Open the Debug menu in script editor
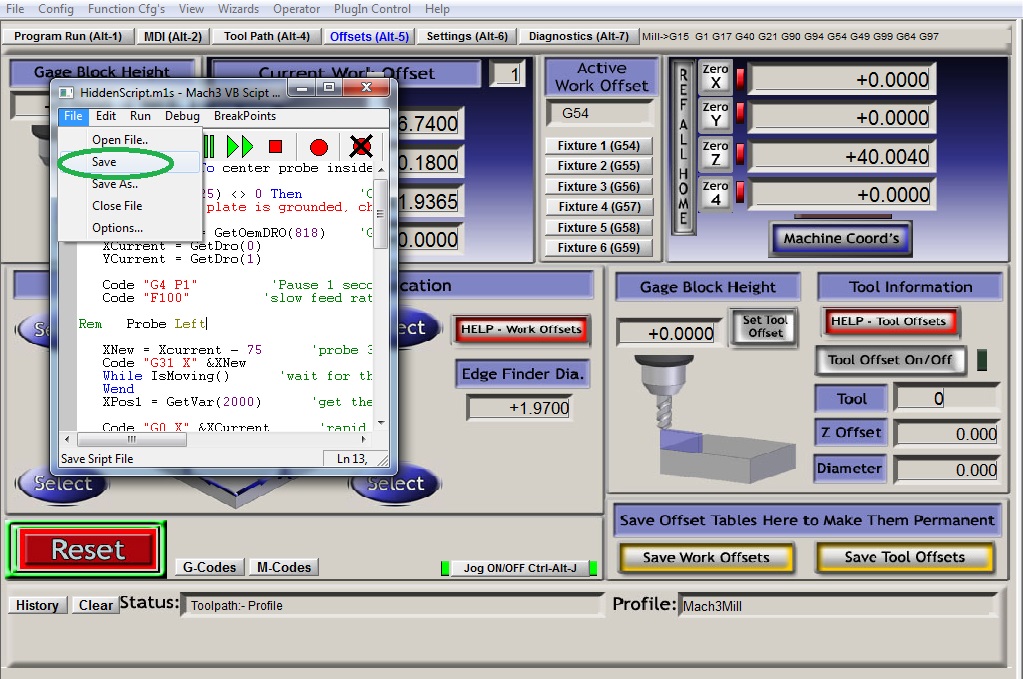 click(x=182, y=116)
